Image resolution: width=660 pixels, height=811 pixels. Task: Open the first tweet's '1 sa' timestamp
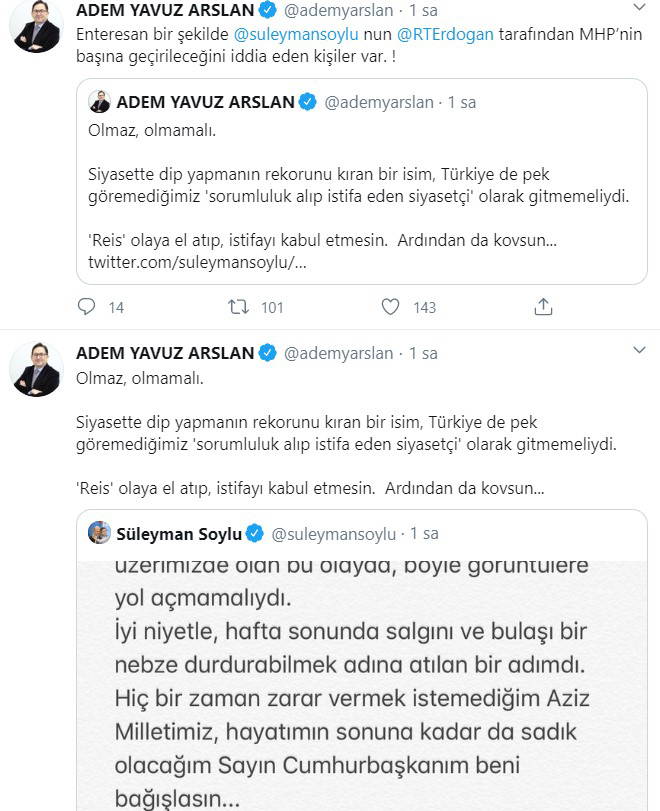point(415,11)
